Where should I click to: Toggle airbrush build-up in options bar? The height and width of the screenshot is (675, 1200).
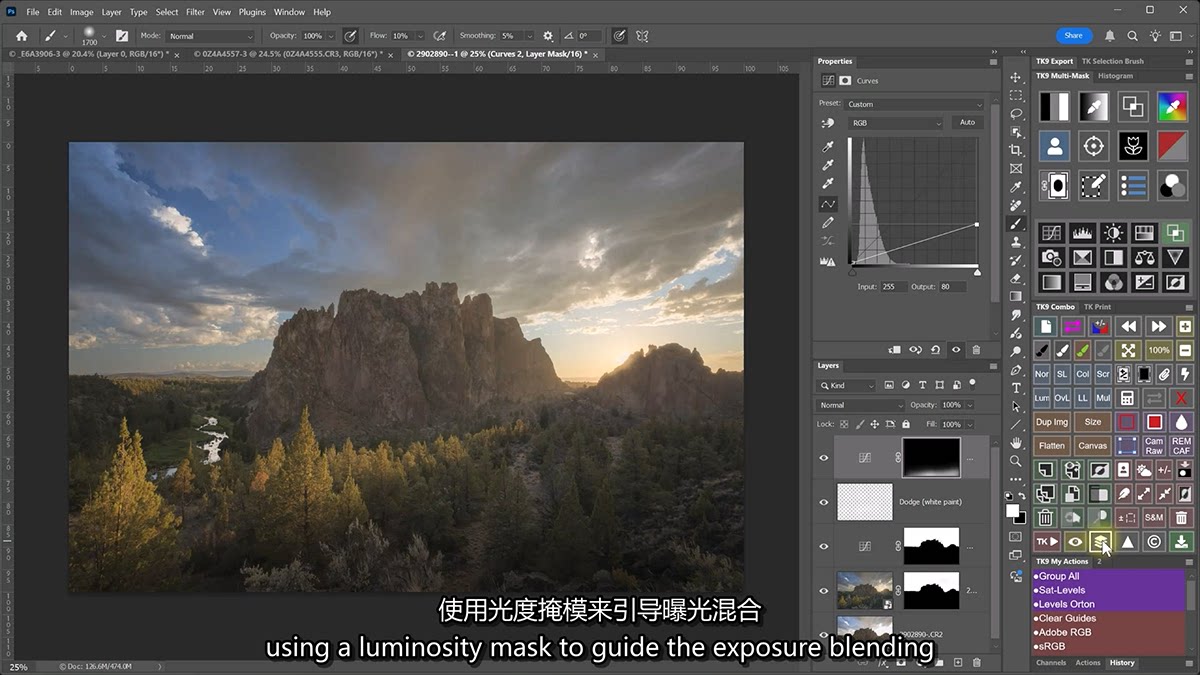pyautogui.click(x=440, y=36)
